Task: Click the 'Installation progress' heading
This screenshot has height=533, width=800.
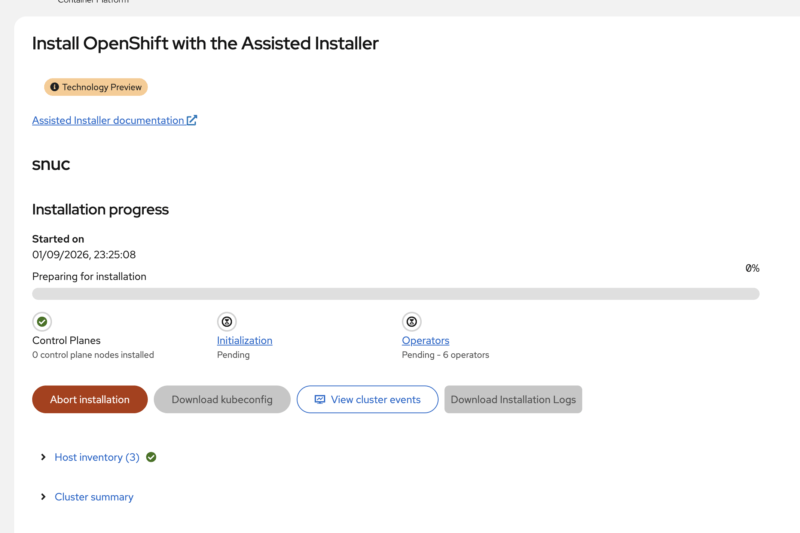Action: click(100, 209)
